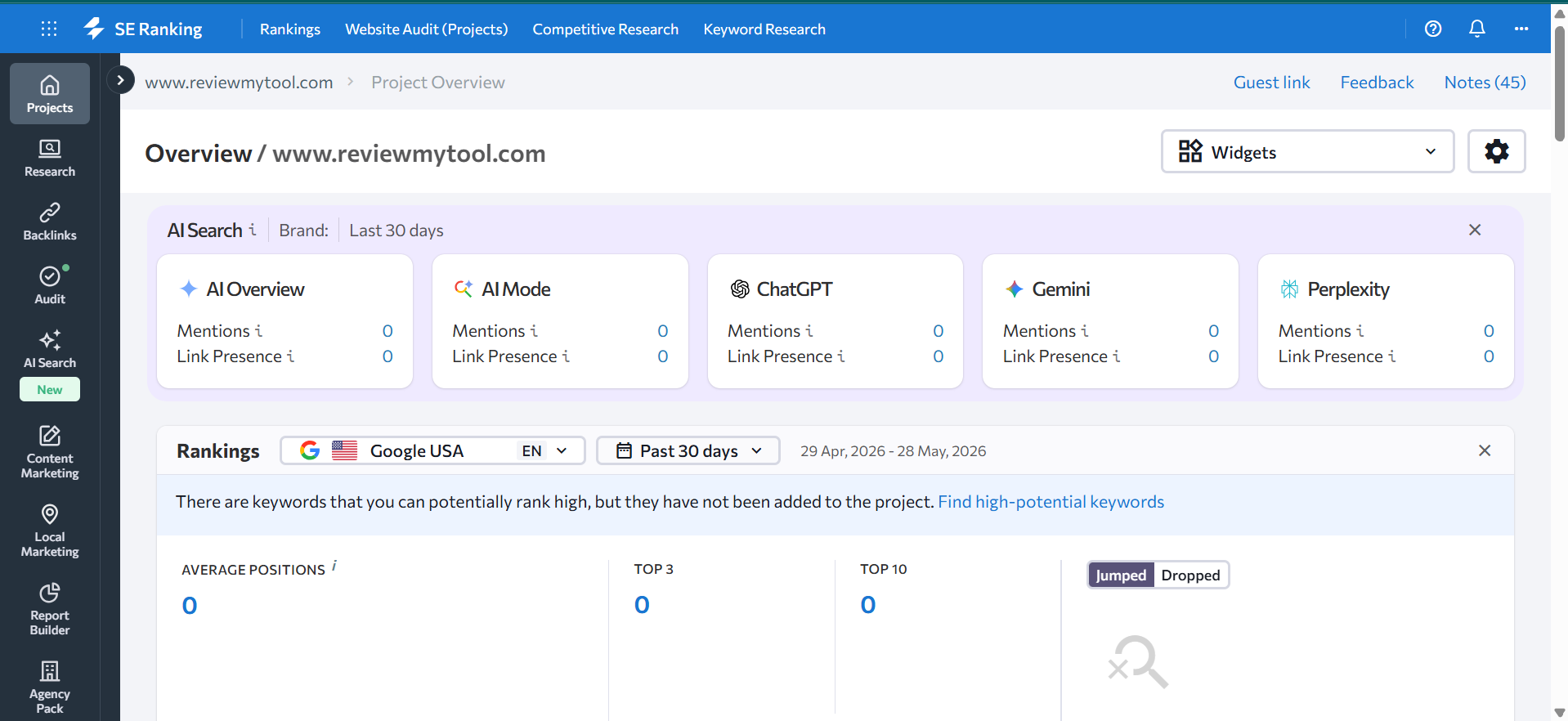Open the apps grid menu icon
Image resolution: width=1568 pixels, height=721 pixels.
(x=49, y=29)
